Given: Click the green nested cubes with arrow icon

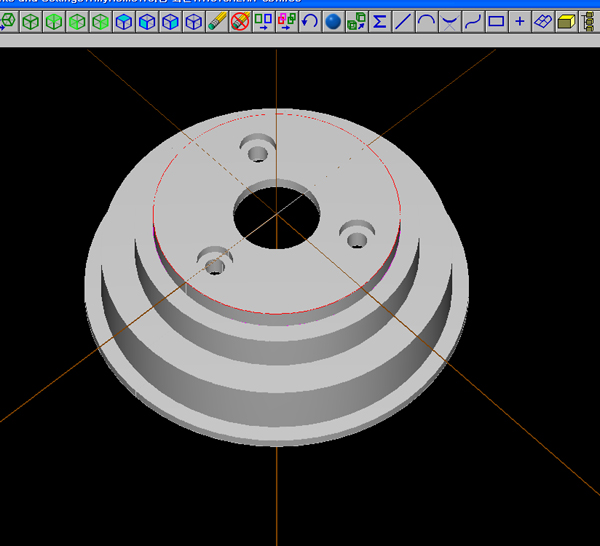Looking at the screenshot, I should 357,21.
